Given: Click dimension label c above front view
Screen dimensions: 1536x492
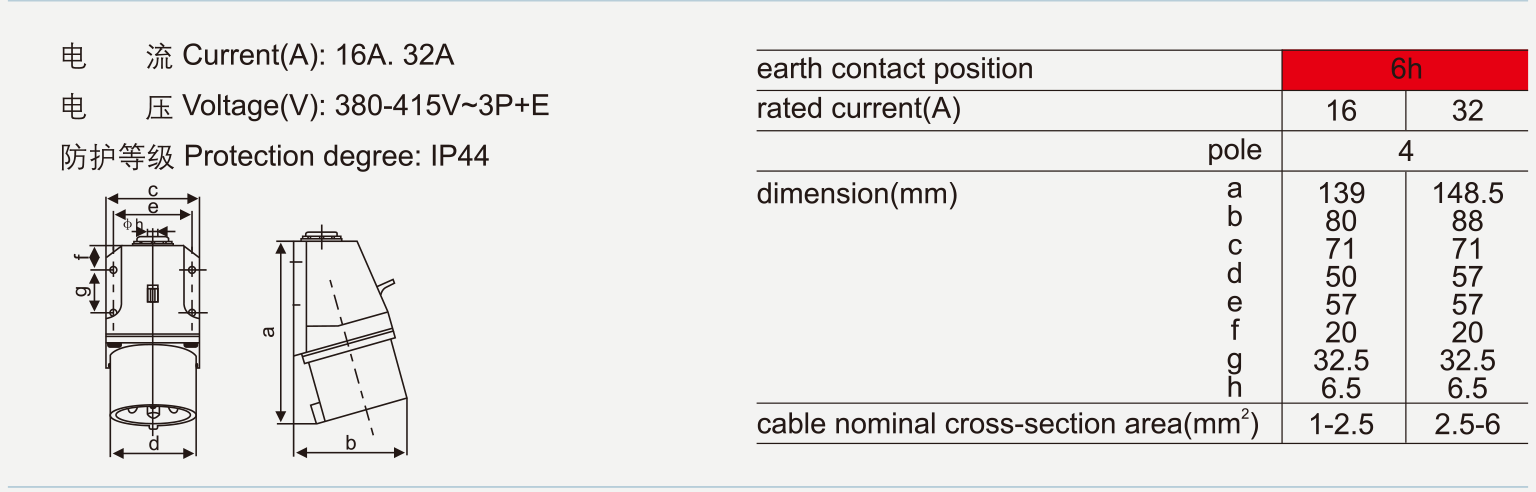Looking at the screenshot, I should [153, 189].
